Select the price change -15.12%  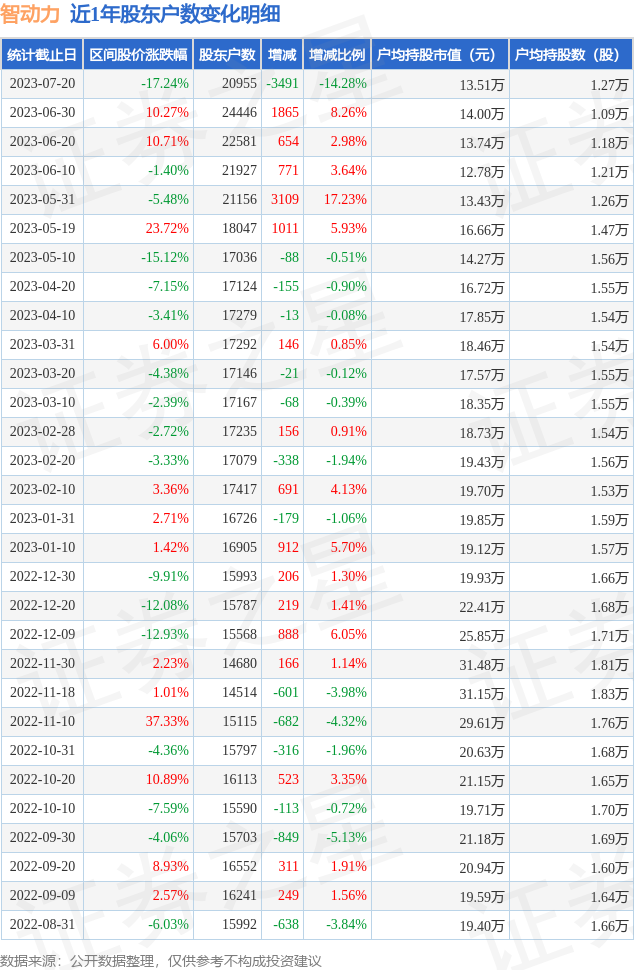pyautogui.click(x=165, y=257)
